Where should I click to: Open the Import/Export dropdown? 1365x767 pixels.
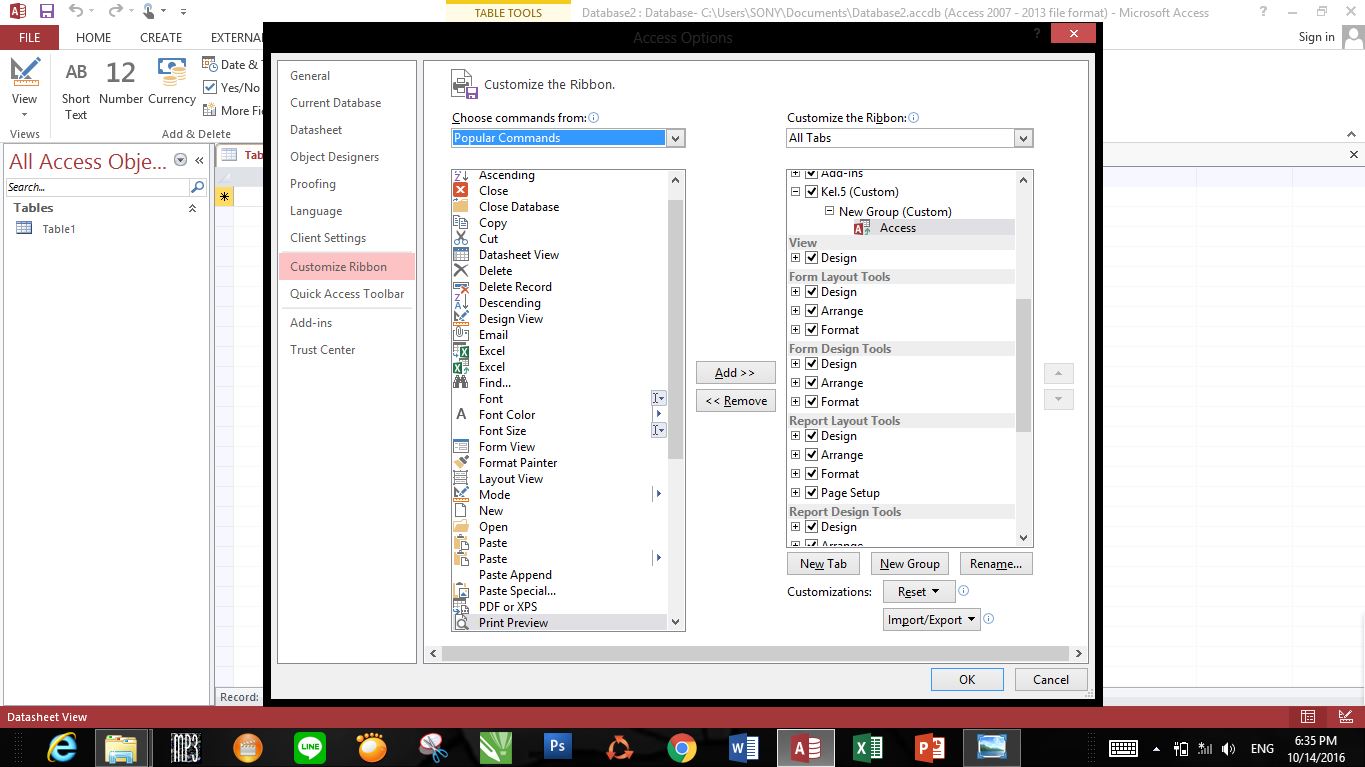[x=931, y=620]
